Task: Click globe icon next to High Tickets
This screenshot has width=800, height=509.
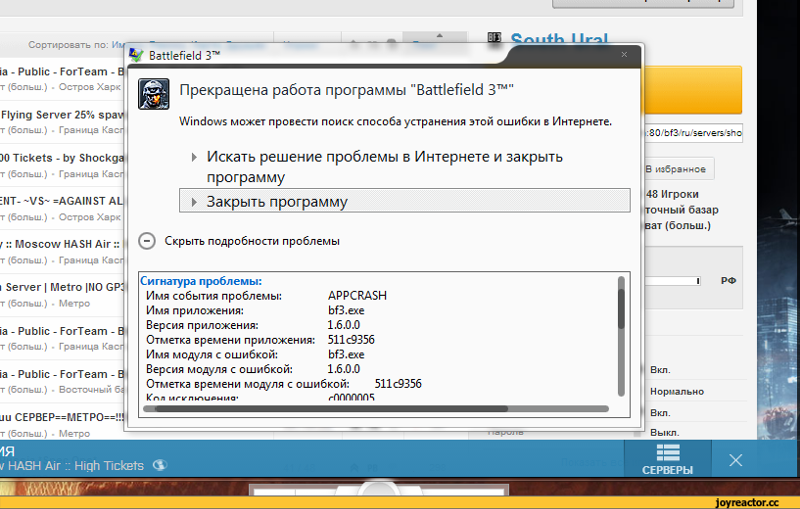Action: pos(159,465)
